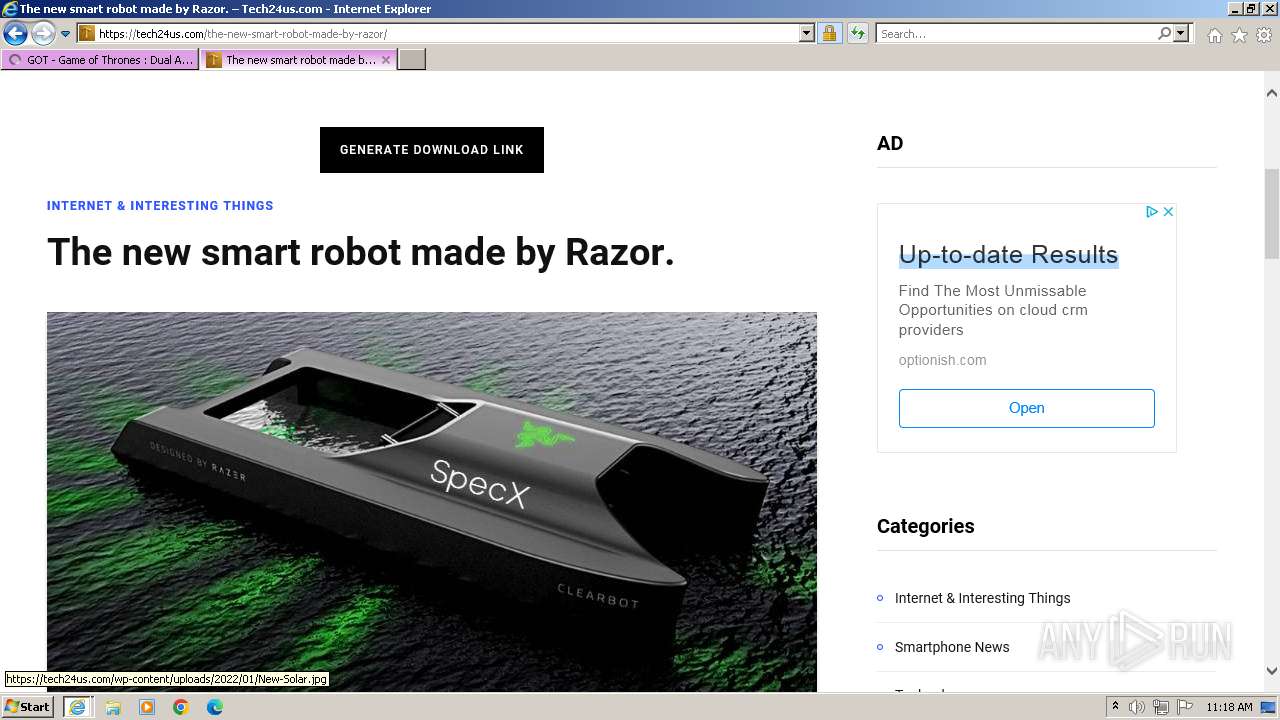Open the volume speaker tray icon
The height and width of the screenshot is (720, 1280).
click(1137, 707)
